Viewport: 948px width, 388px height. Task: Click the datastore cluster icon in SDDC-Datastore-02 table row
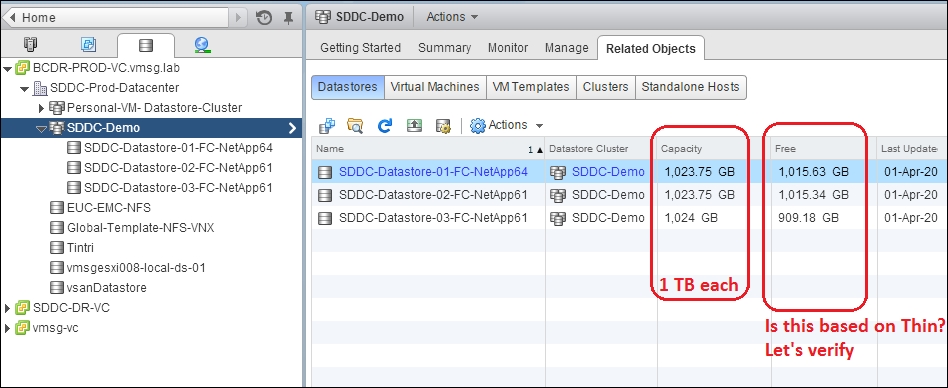pos(558,195)
